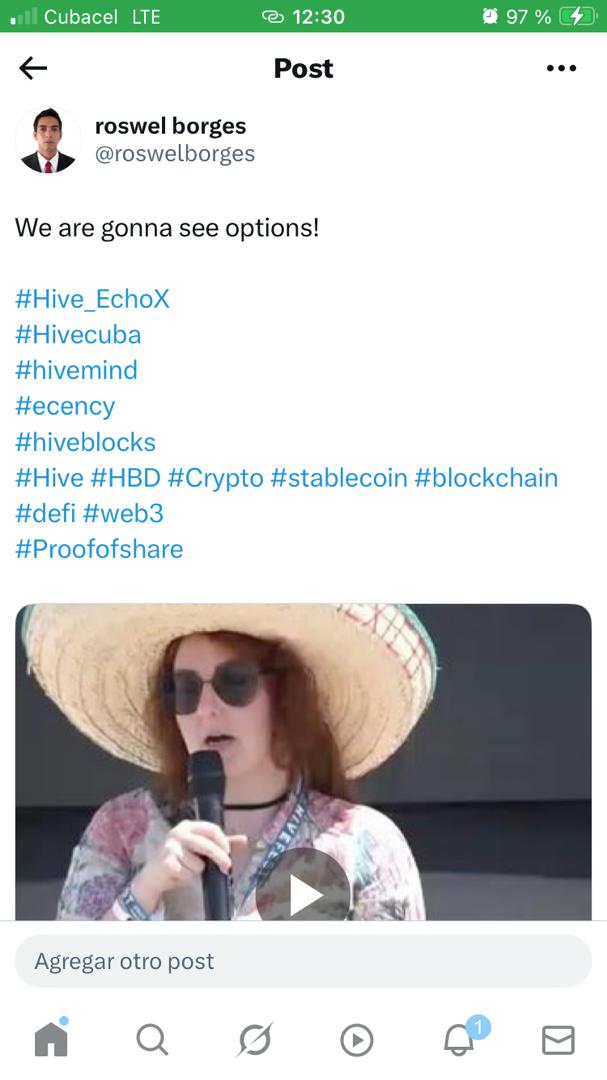Open the messages envelope icon
This screenshot has height=1080, width=607.
pos(558,1040)
